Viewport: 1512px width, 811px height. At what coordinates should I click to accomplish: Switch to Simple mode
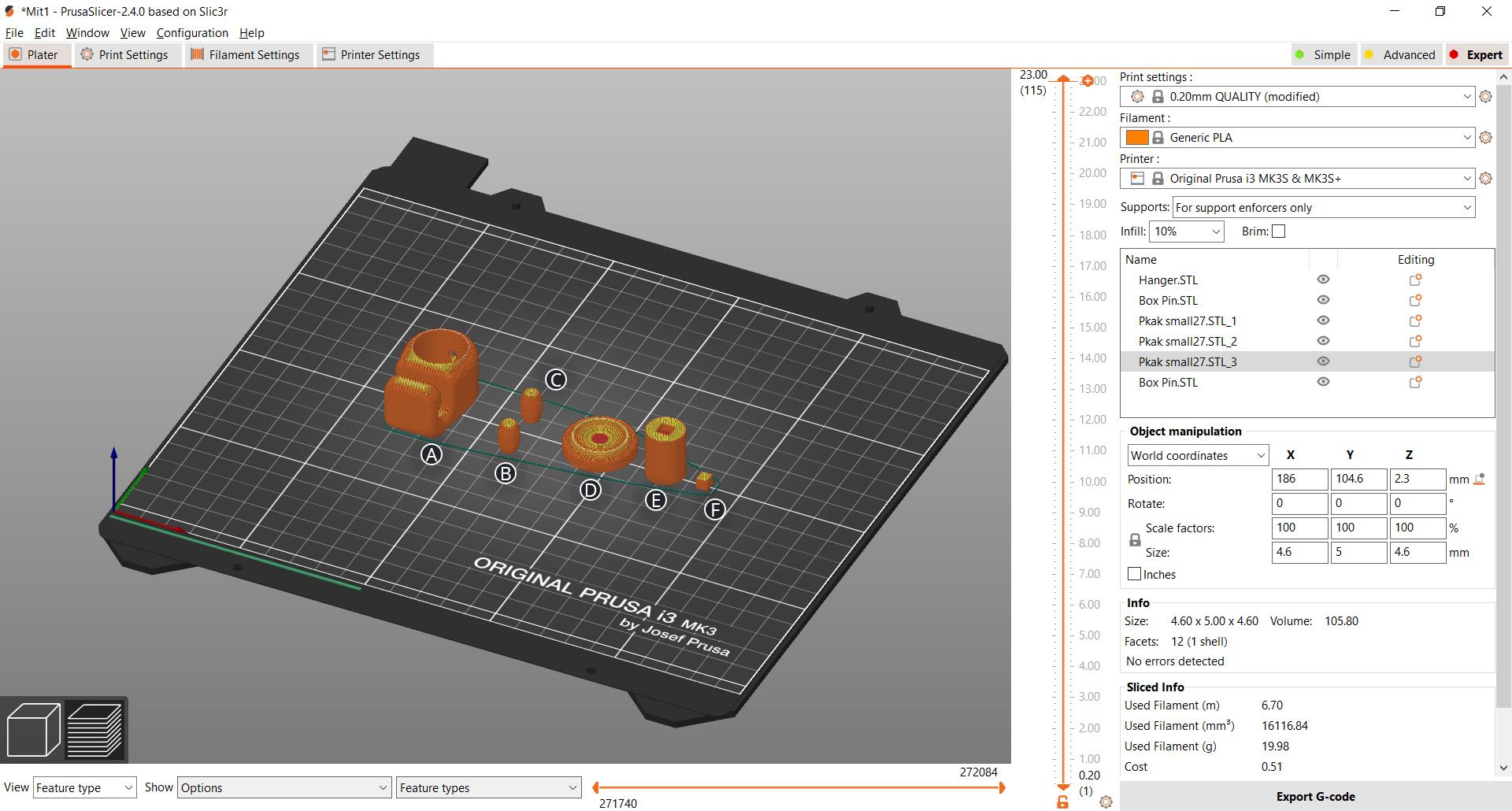pyautogui.click(x=1323, y=55)
